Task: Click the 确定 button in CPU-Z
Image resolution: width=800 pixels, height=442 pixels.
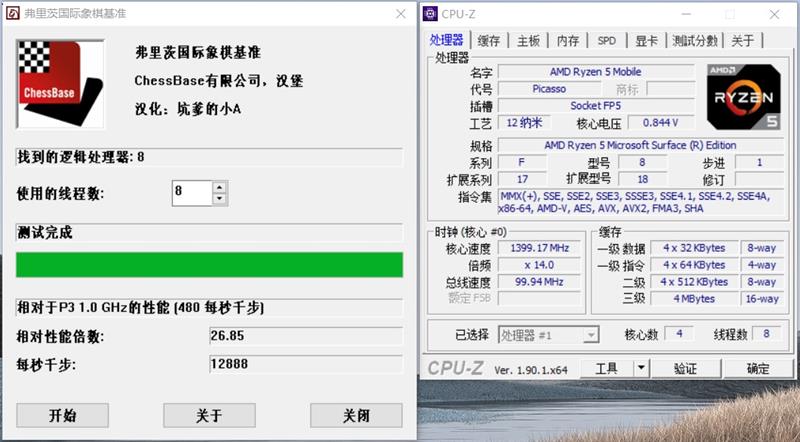Action: (x=758, y=368)
